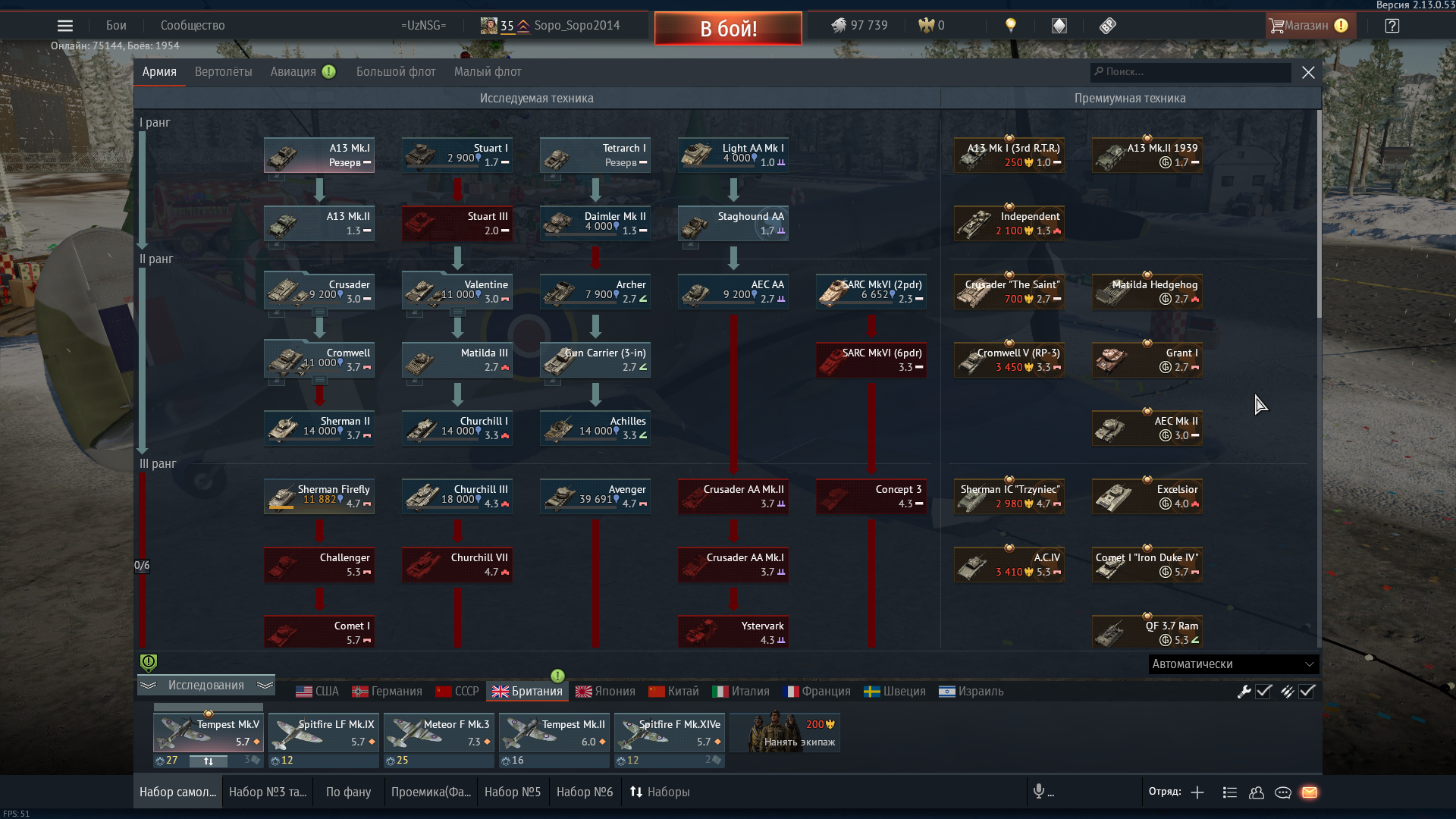The height and width of the screenshot is (819, 1456).
Task: Click the green shield warning icon
Action: point(149,663)
